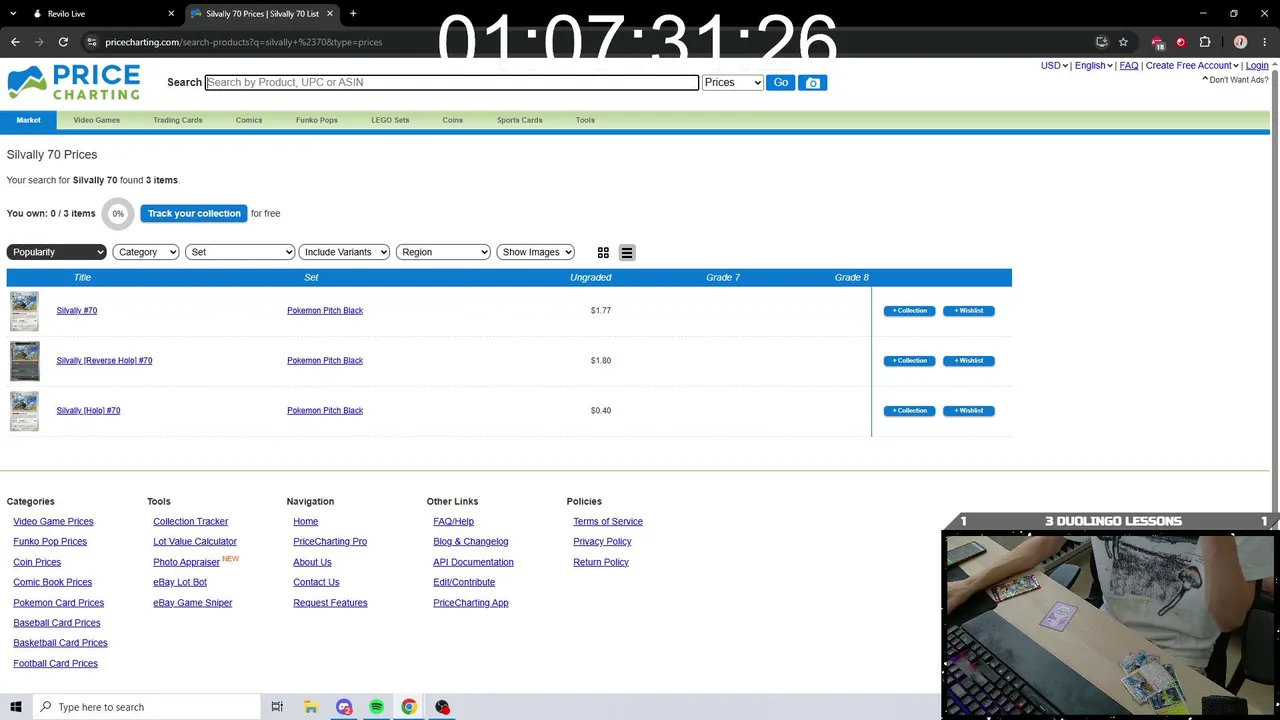Open Task View on the taskbar
The width and height of the screenshot is (1280, 720).
277,707
